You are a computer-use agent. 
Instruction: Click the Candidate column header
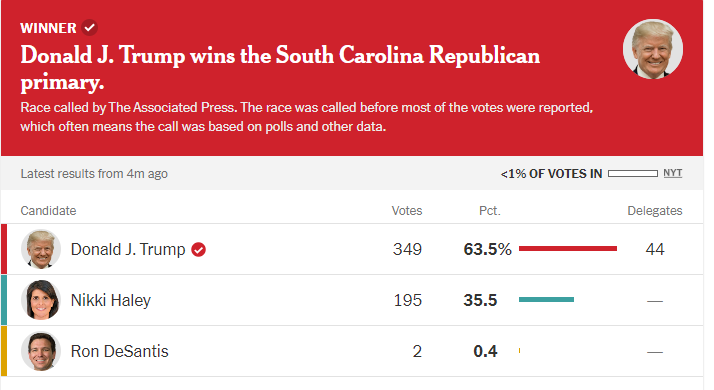pos(48,211)
